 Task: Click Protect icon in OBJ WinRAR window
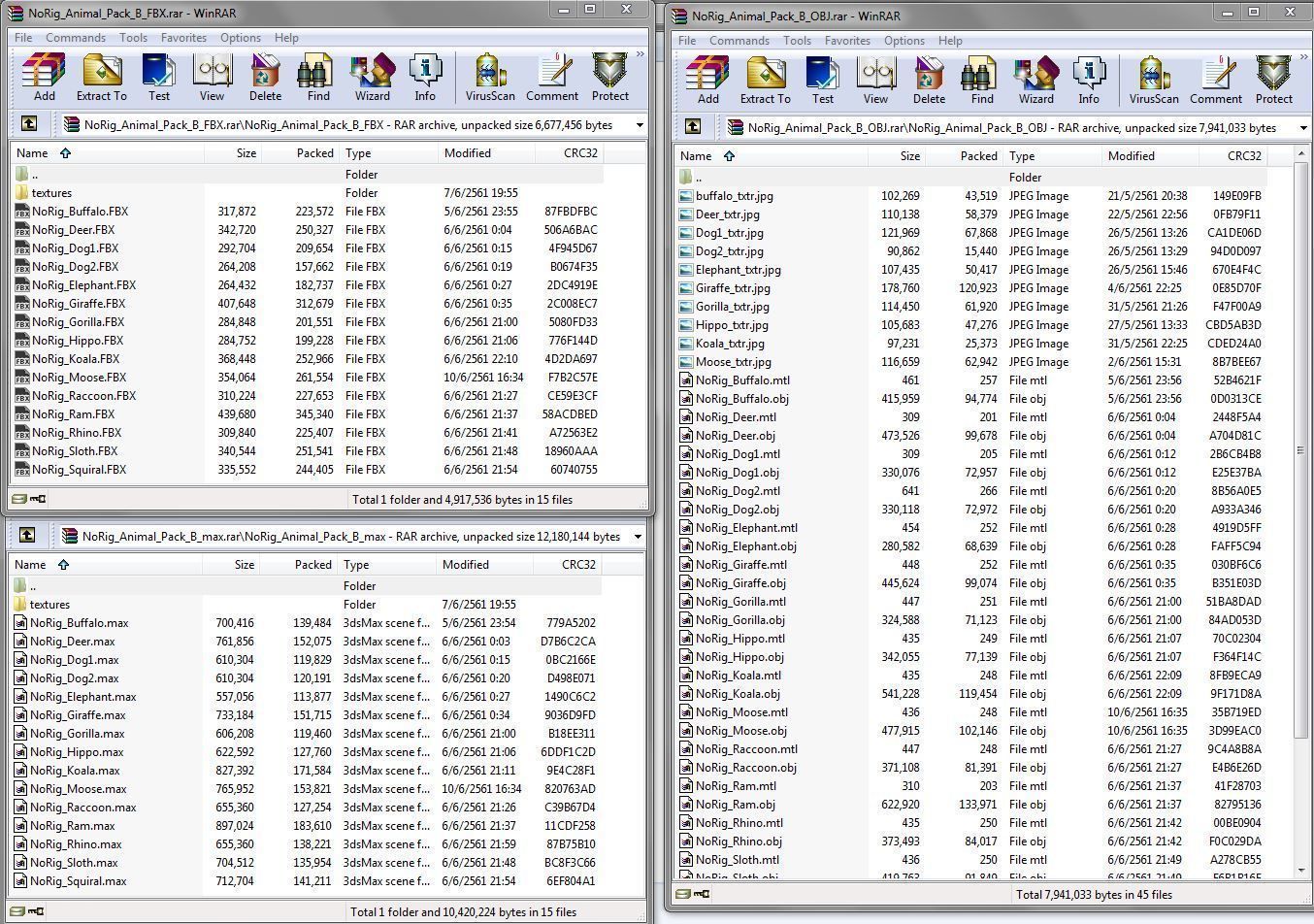[1273, 81]
